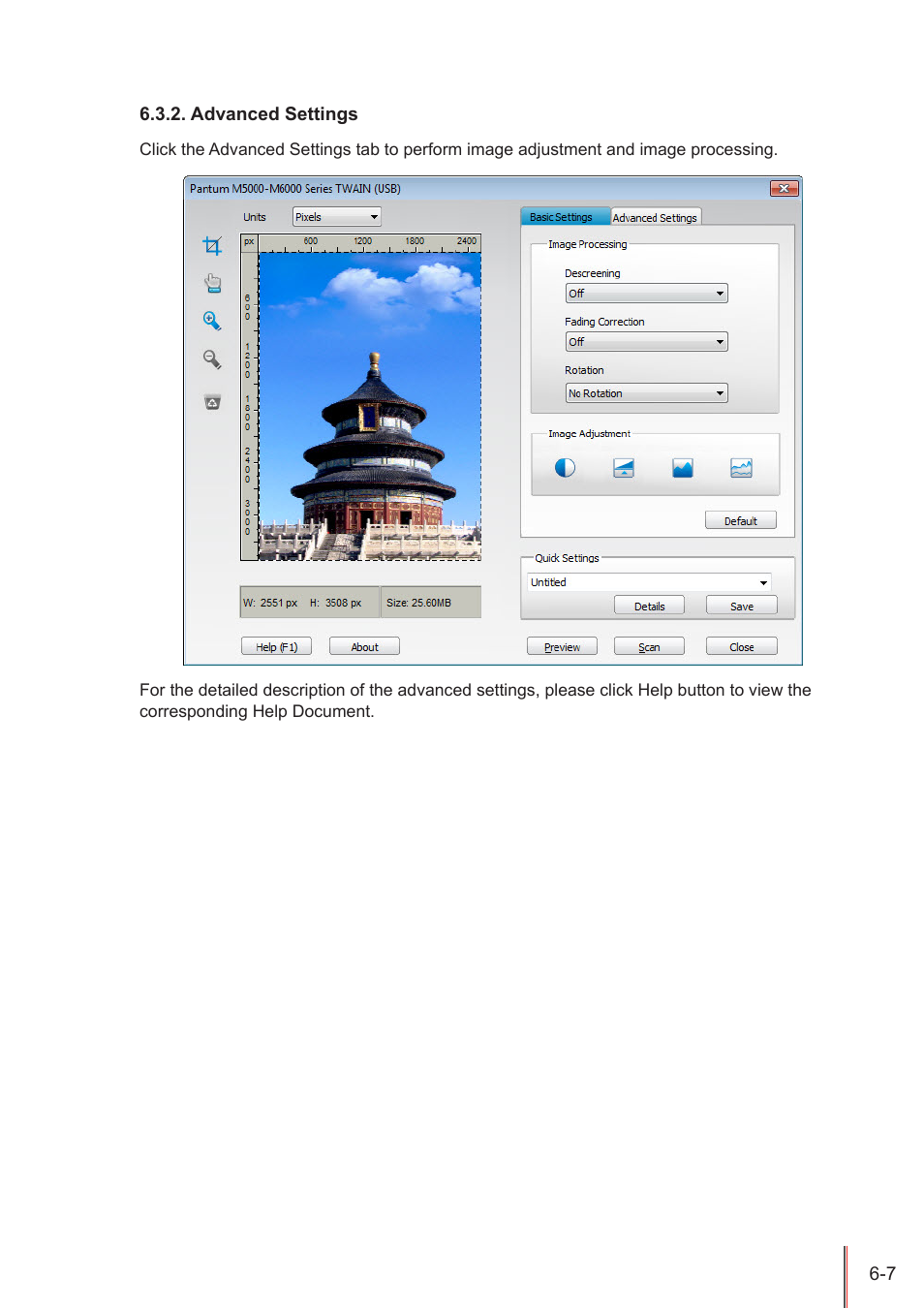Open the third Image Adjustment icon
The image size is (924, 1308).
pyautogui.click(x=683, y=468)
